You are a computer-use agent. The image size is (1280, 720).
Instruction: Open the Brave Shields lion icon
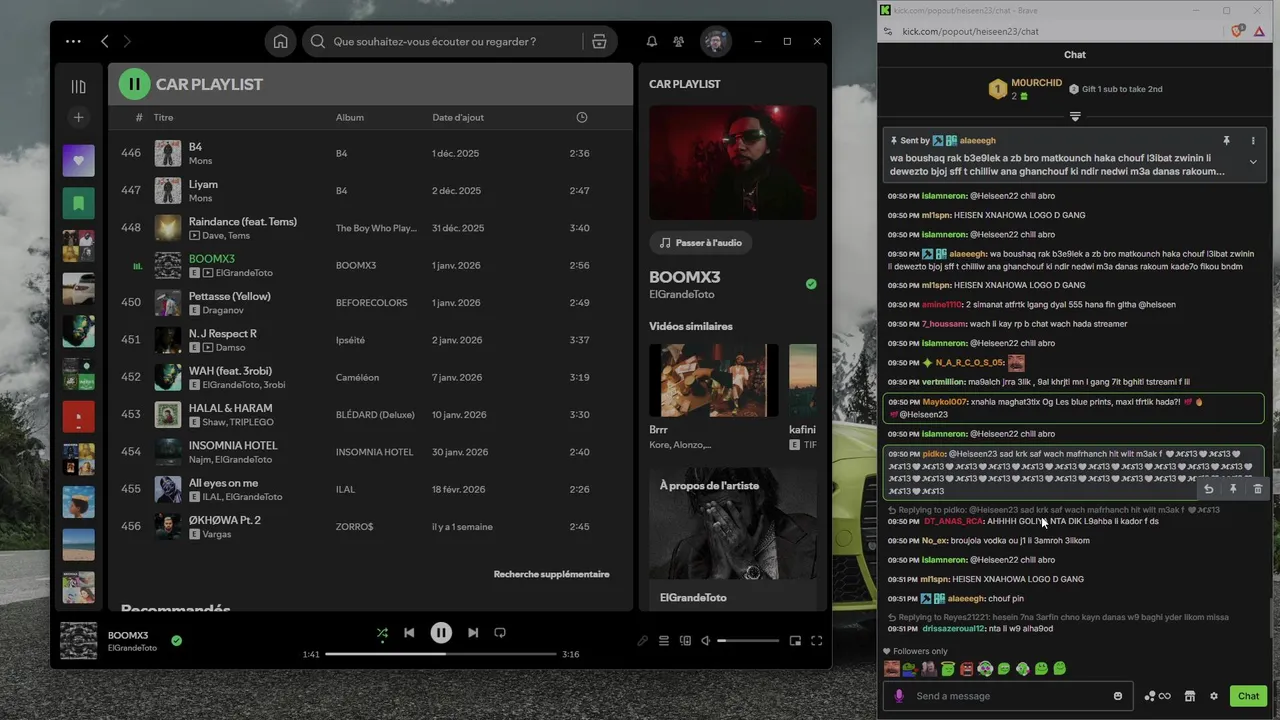1237,31
